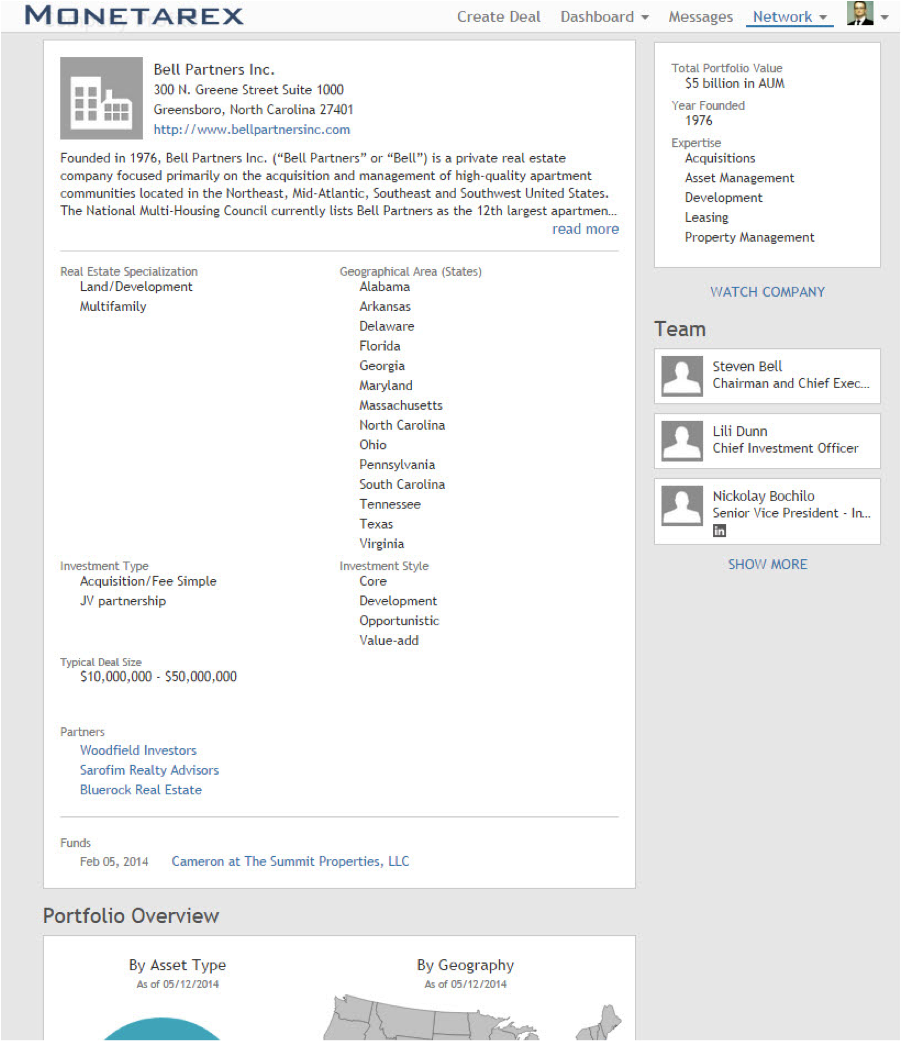
Task: Click 'Asset Management' under Expertise
Action: click(x=739, y=178)
